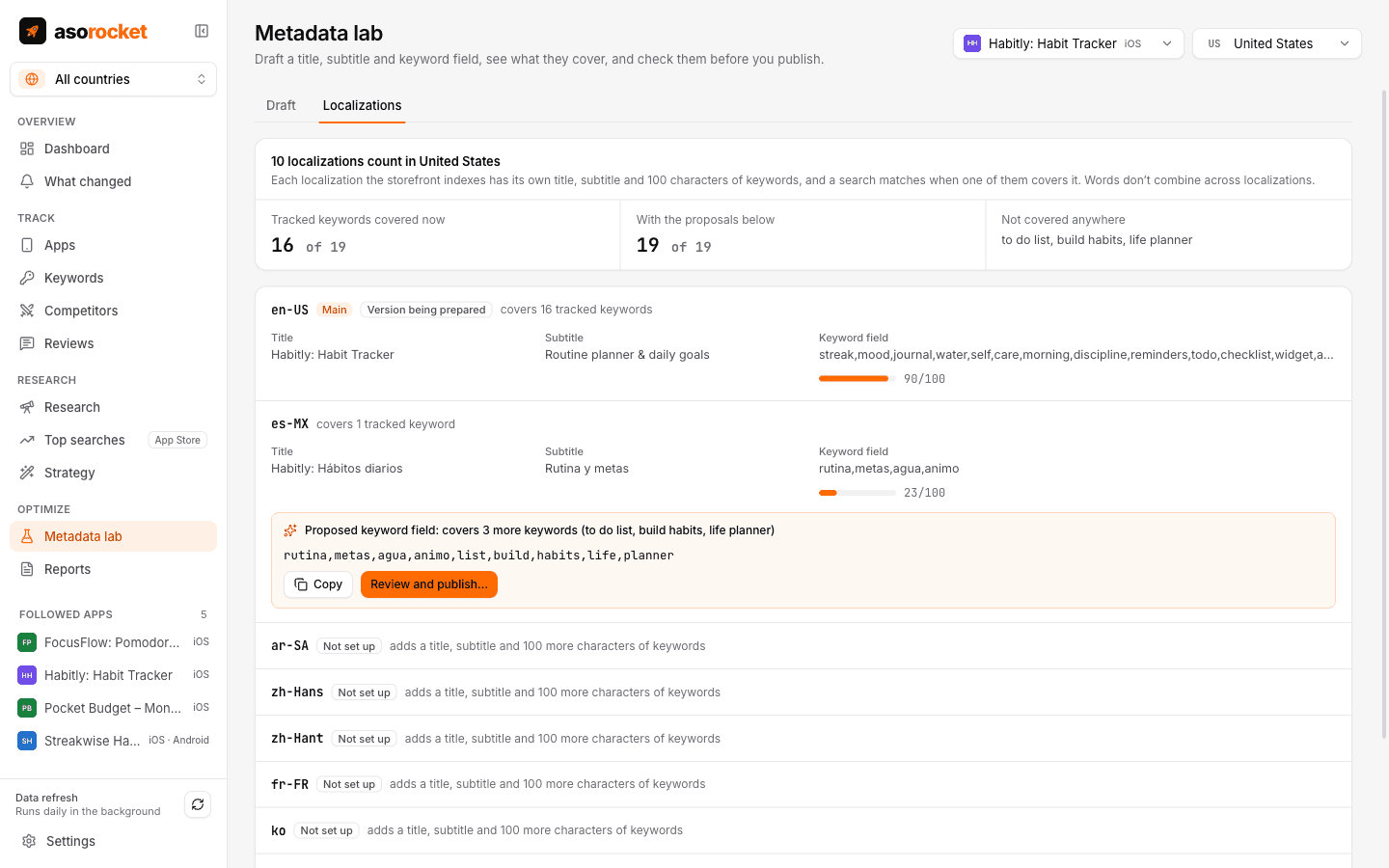Click the App Store badge
This screenshot has height=868, width=1389.
click(x=177, y=440)
